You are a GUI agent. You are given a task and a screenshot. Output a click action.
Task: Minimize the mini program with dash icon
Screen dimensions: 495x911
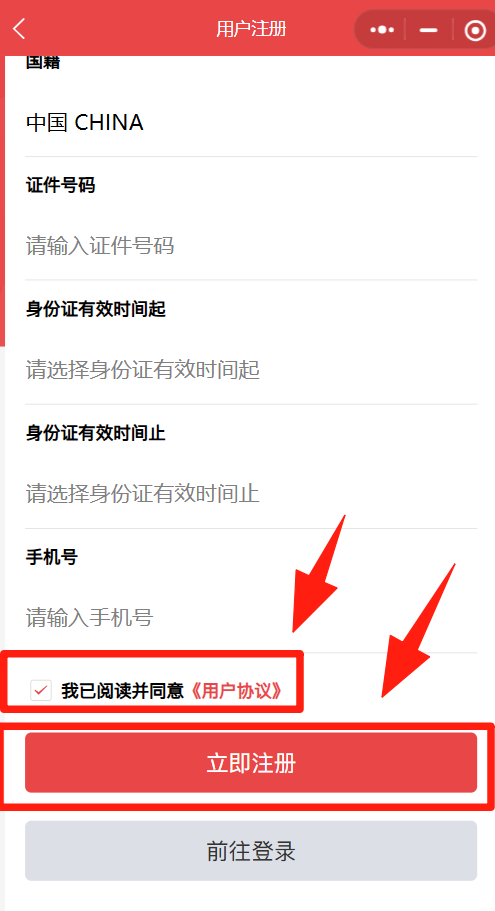click(428, 29)
